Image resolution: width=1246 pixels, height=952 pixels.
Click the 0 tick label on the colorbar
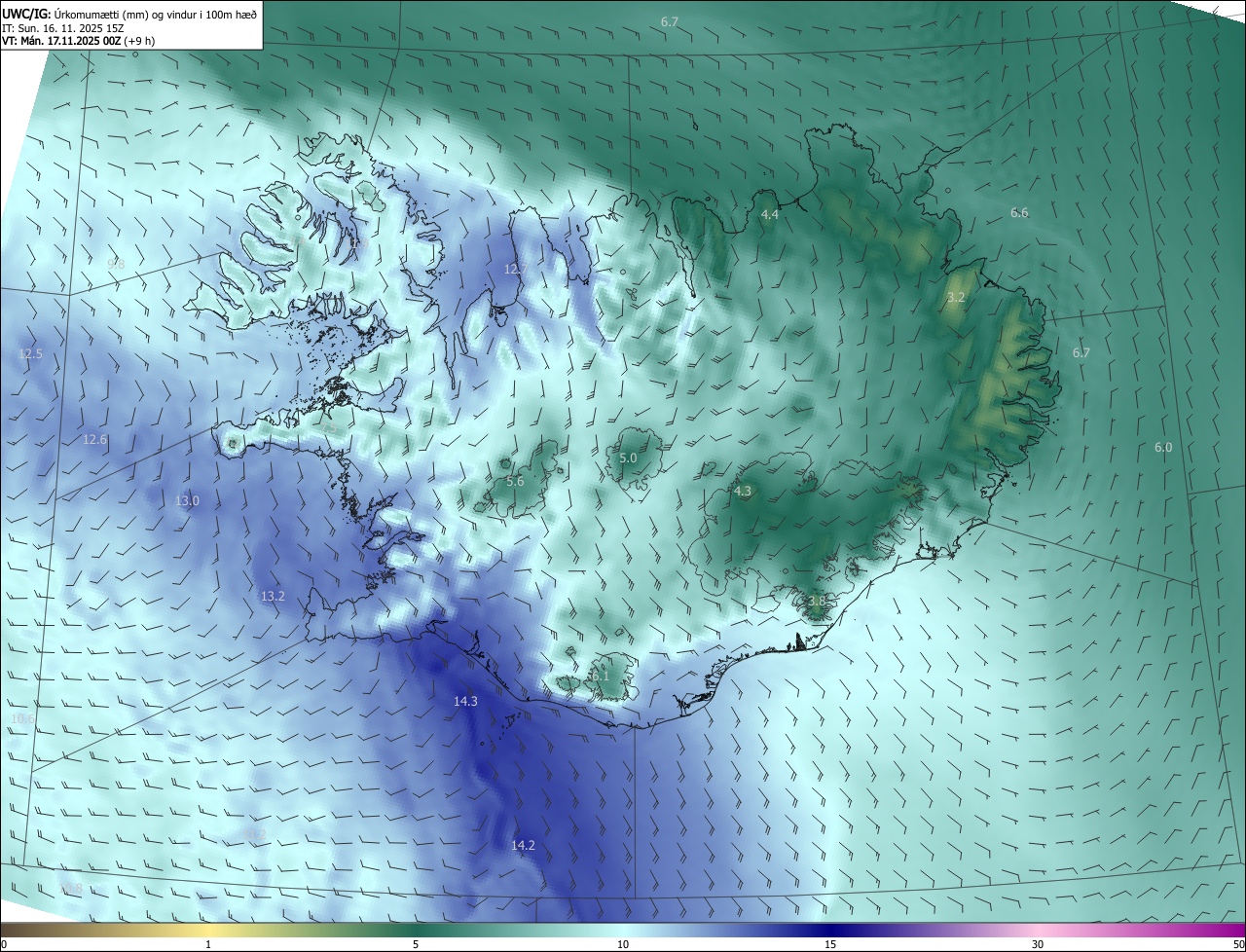(4, 944)
